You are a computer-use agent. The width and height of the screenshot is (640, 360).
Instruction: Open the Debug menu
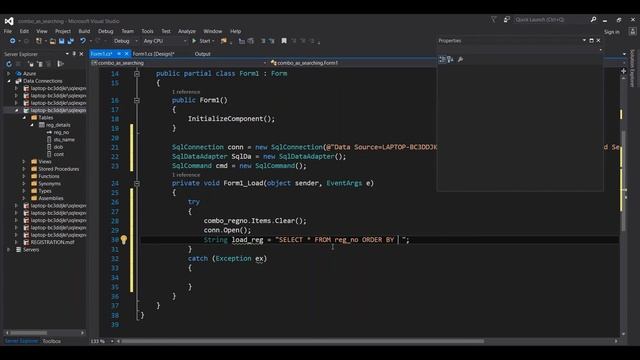(105, 31)
